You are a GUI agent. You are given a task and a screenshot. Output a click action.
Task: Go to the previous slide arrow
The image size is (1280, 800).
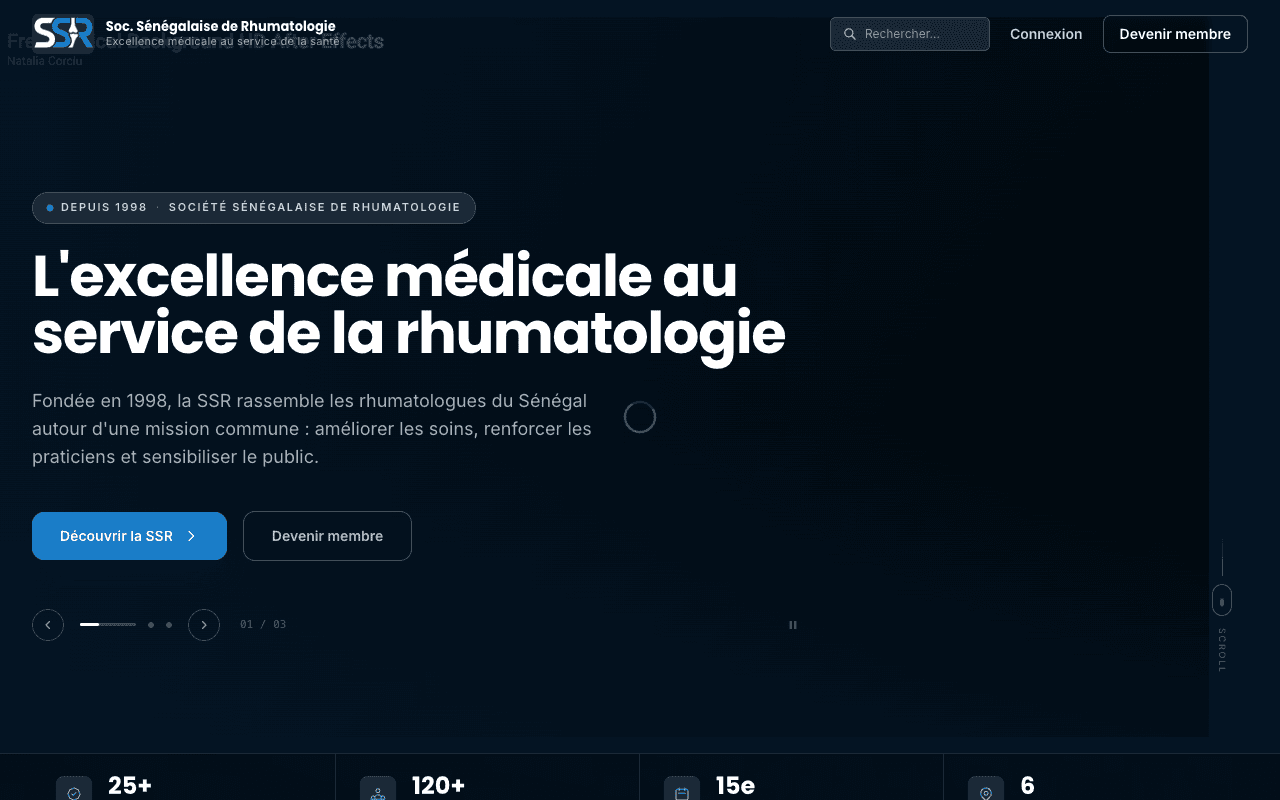tap(48, 625)
